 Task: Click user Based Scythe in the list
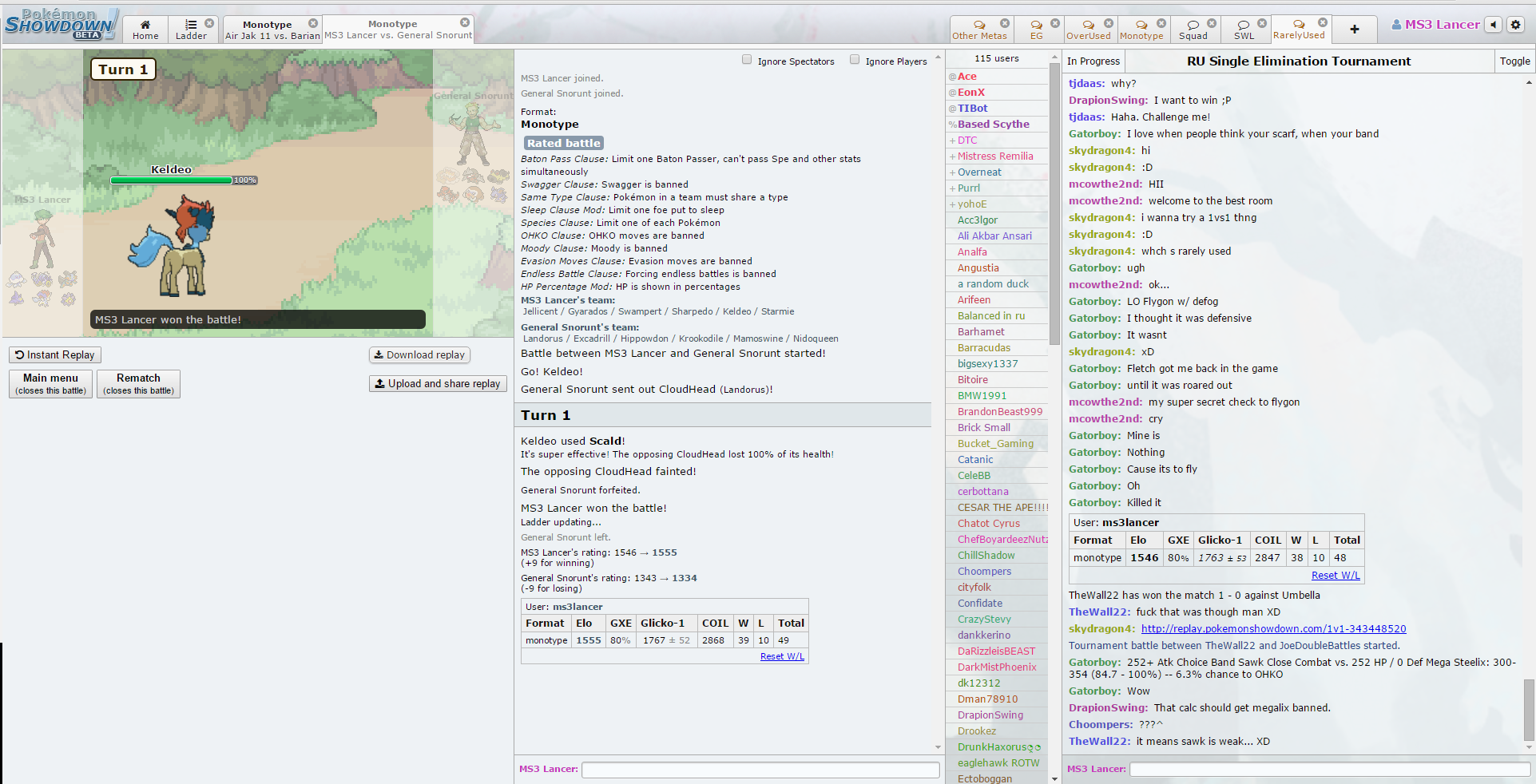(x=993, y=125)
